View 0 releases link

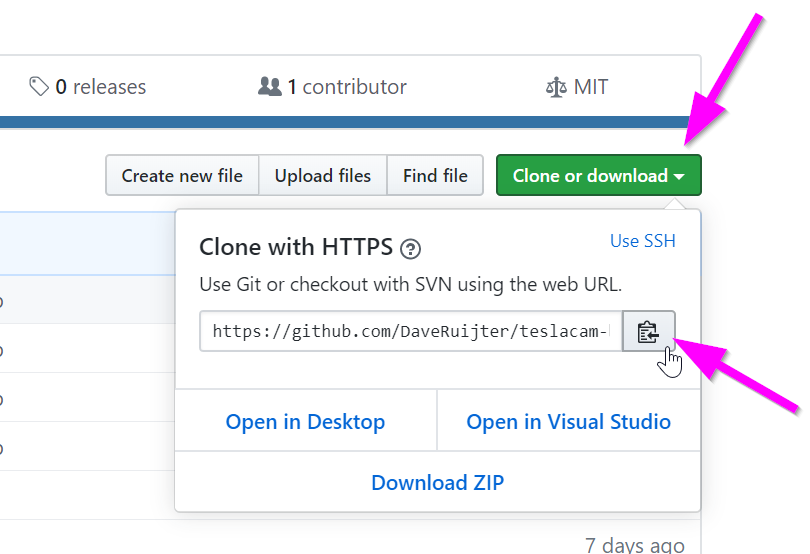(87, 87)
